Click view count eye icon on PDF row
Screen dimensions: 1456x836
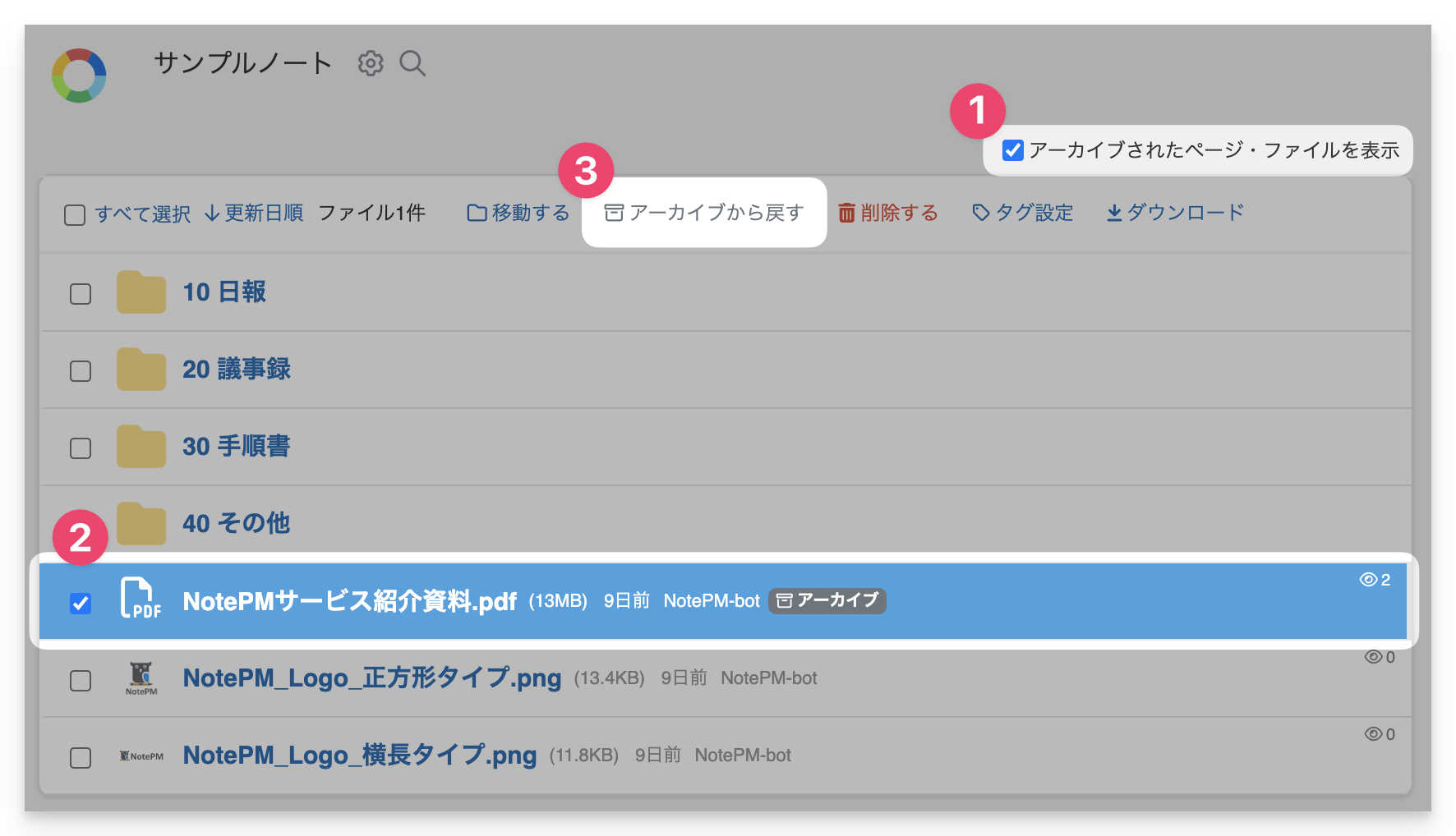(1368, 580)
